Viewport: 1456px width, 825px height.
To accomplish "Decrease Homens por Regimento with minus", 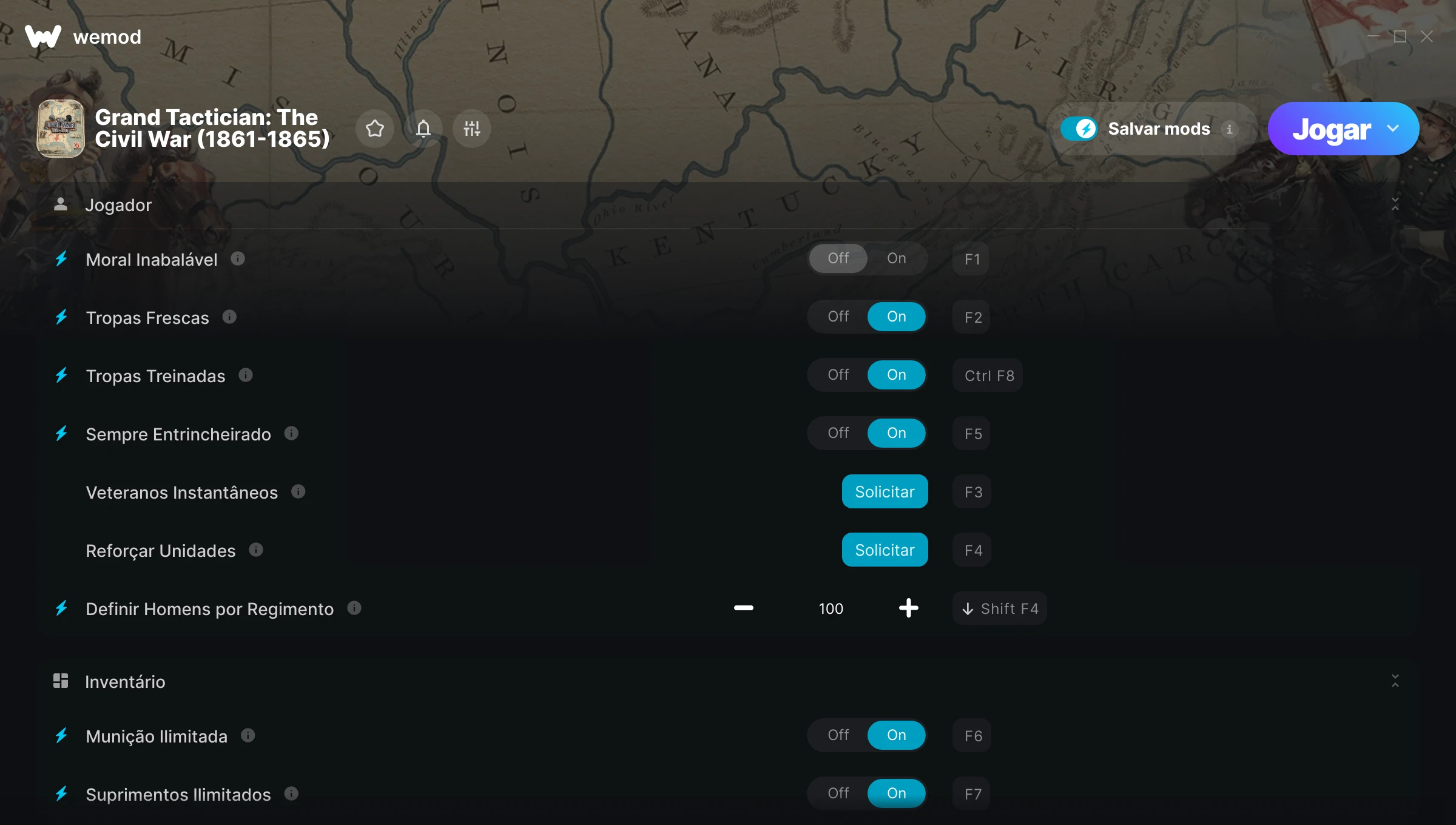I will point(744,608).
